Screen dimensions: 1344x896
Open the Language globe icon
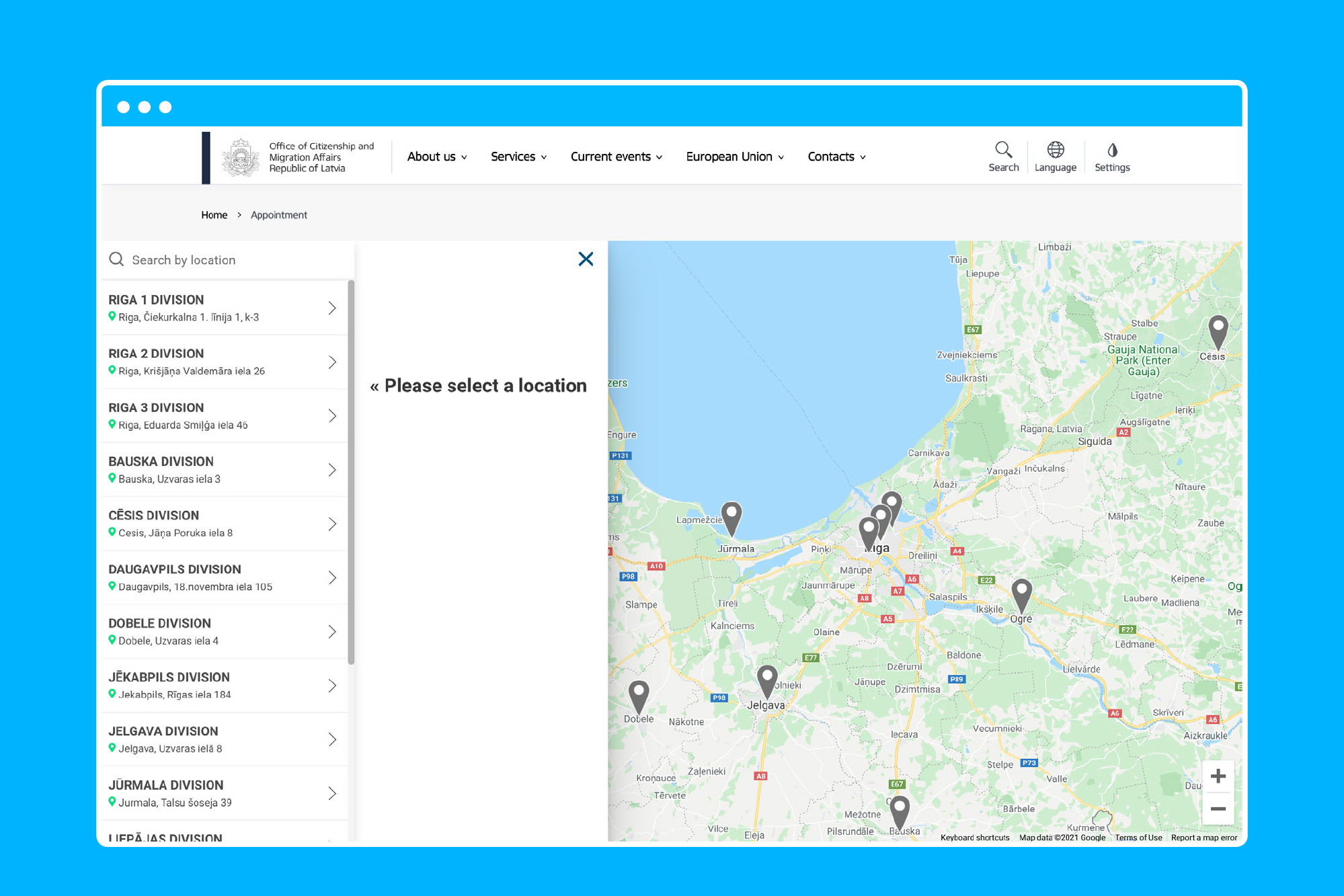click(1055, 150)
